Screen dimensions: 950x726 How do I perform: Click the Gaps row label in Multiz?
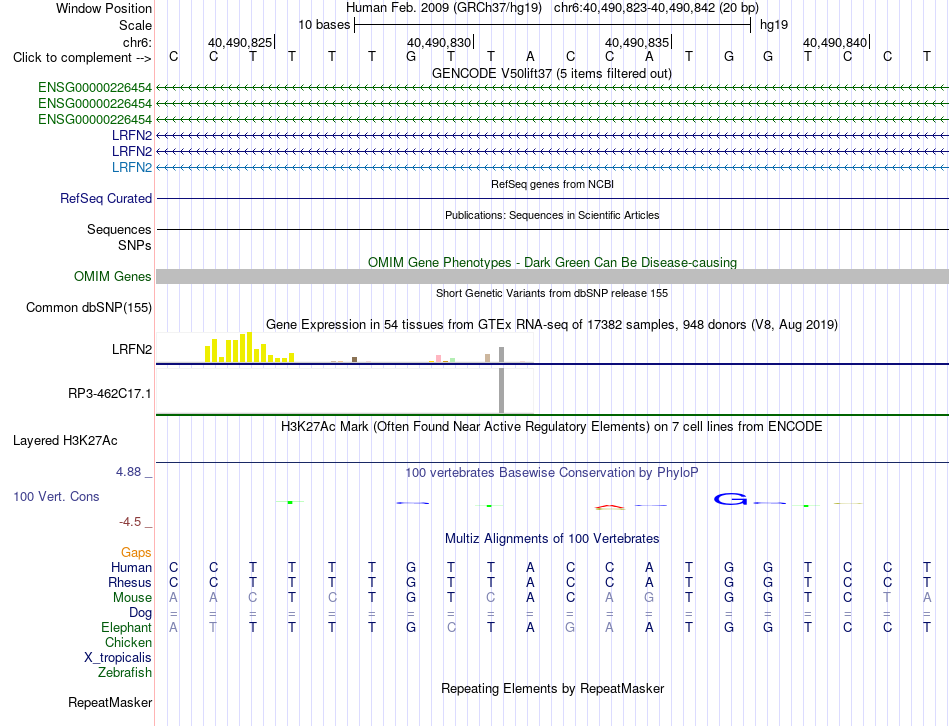[x=136, y=552]
